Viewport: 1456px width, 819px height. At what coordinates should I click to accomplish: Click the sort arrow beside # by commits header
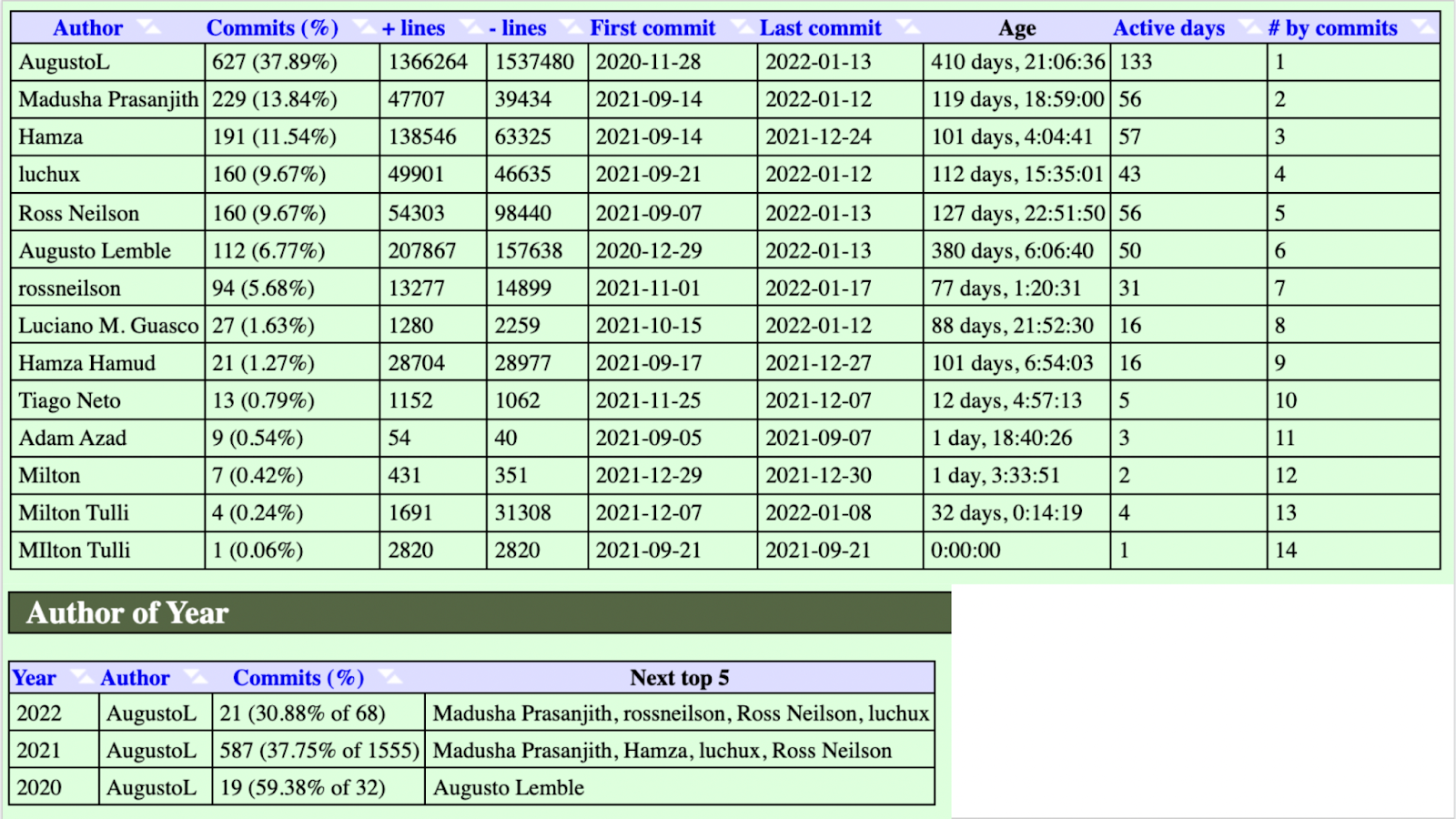click(x=1421, y=28)
